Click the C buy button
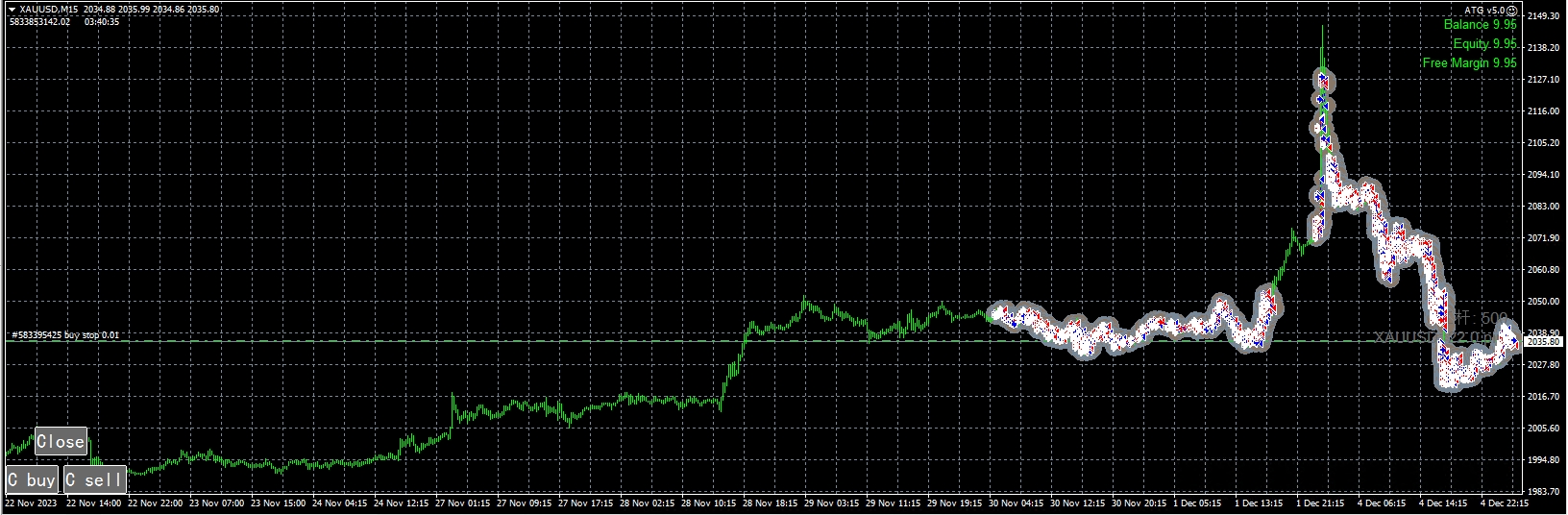1568x515 pixels. coord(32,479)
